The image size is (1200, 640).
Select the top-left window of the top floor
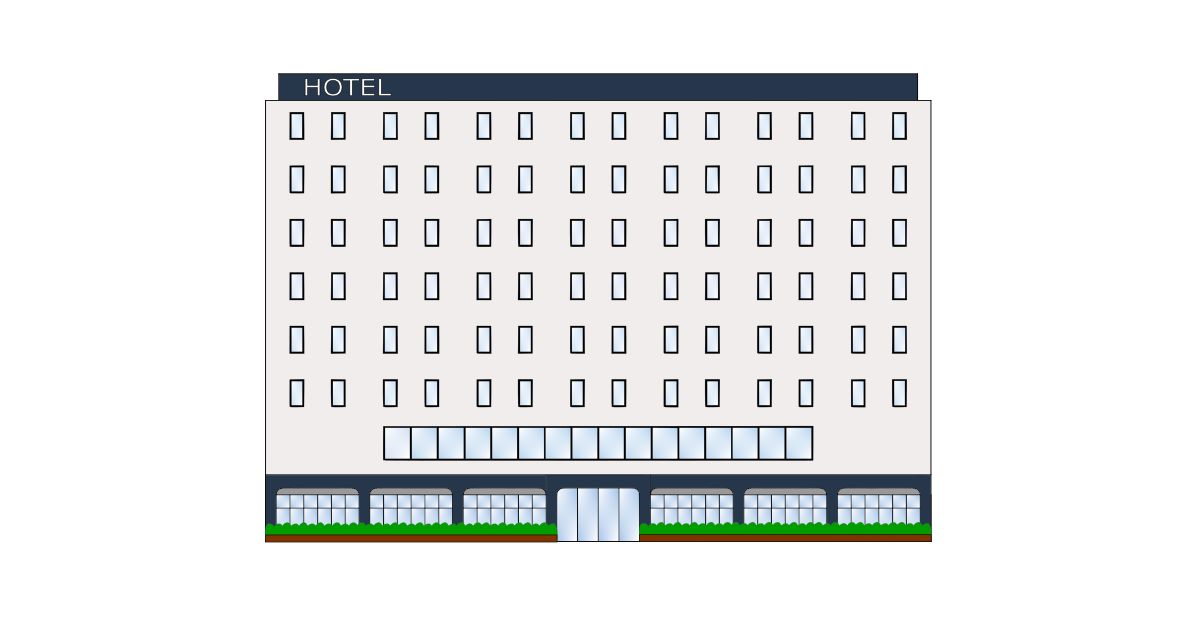[297, 126]
